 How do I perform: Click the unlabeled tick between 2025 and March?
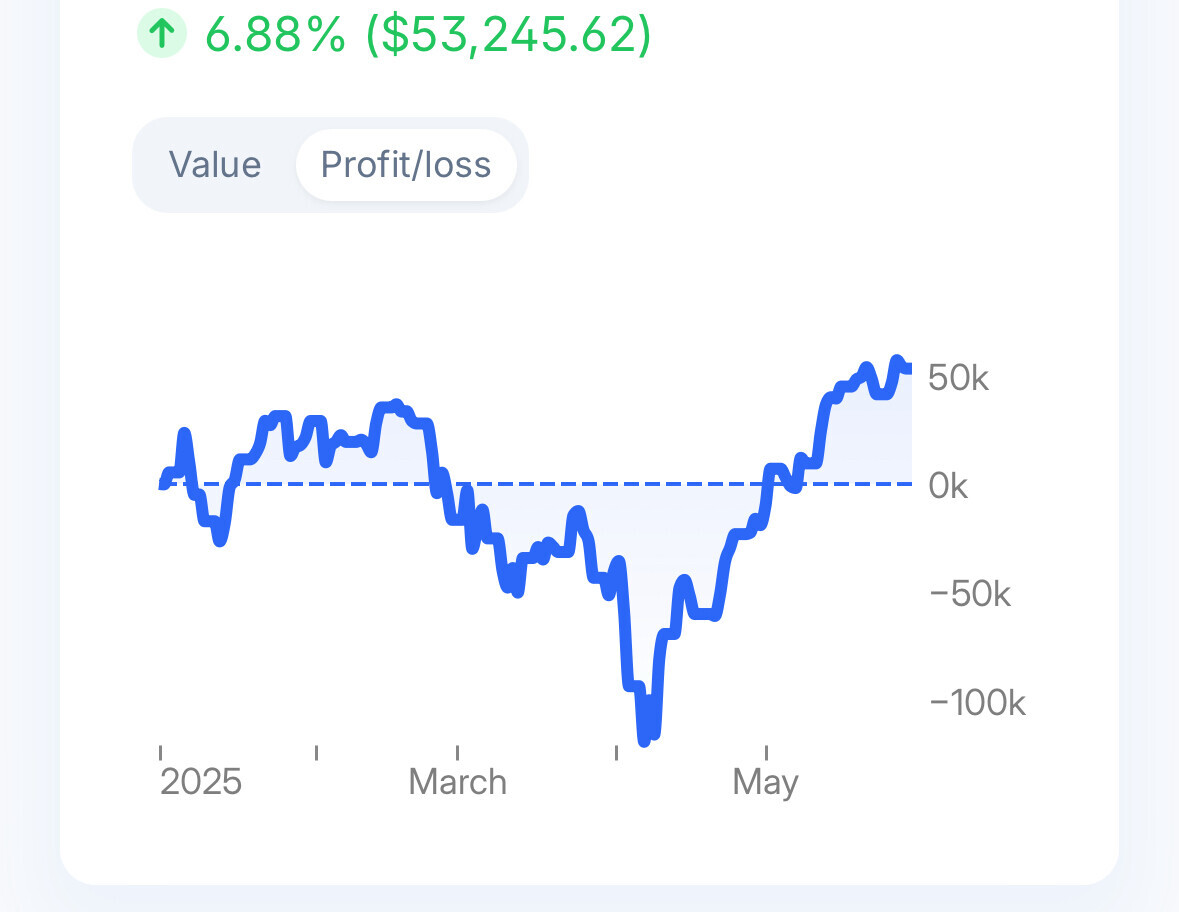[316, 752]
